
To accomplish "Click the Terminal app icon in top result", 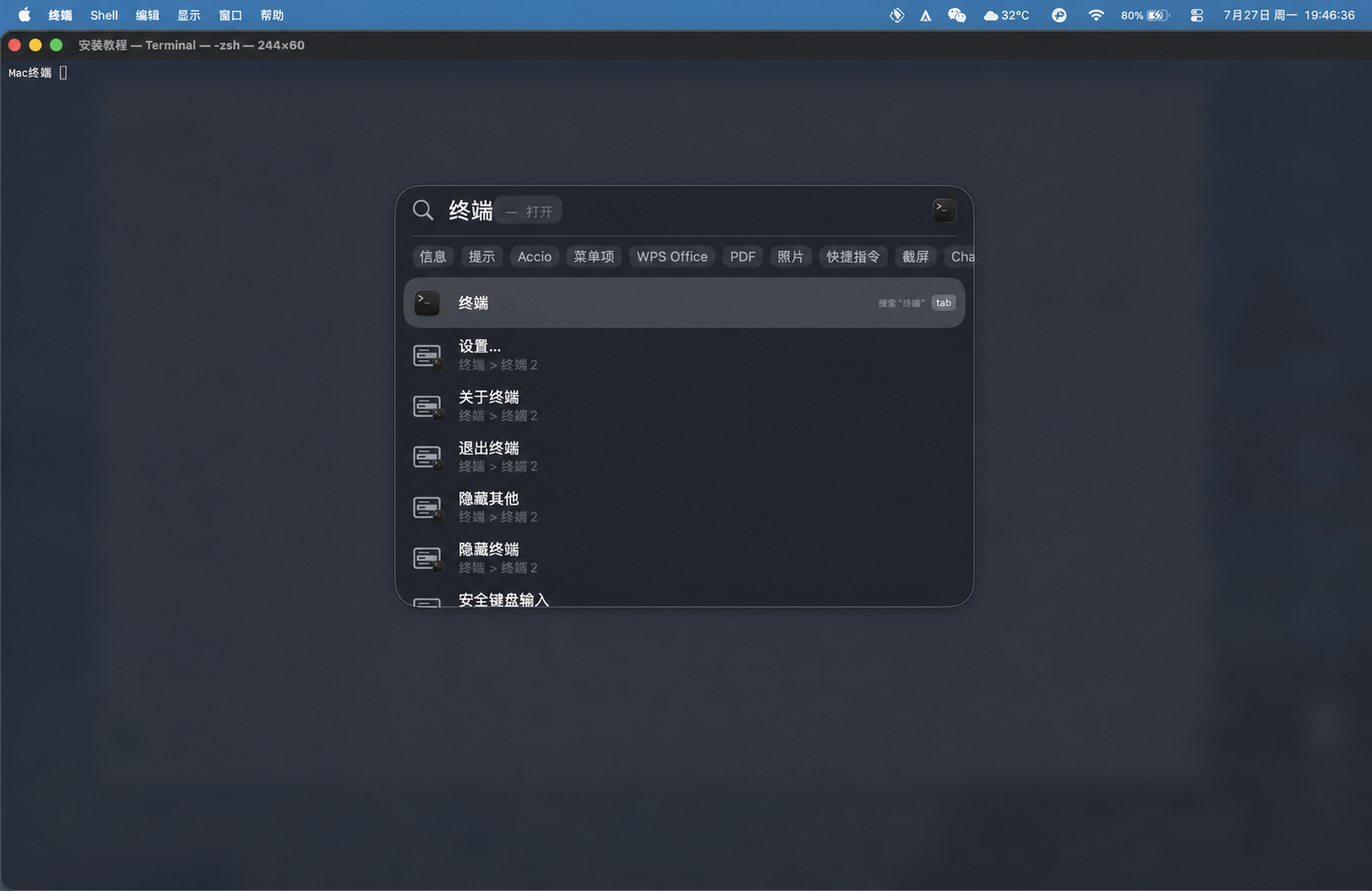I will pos(427,303).
